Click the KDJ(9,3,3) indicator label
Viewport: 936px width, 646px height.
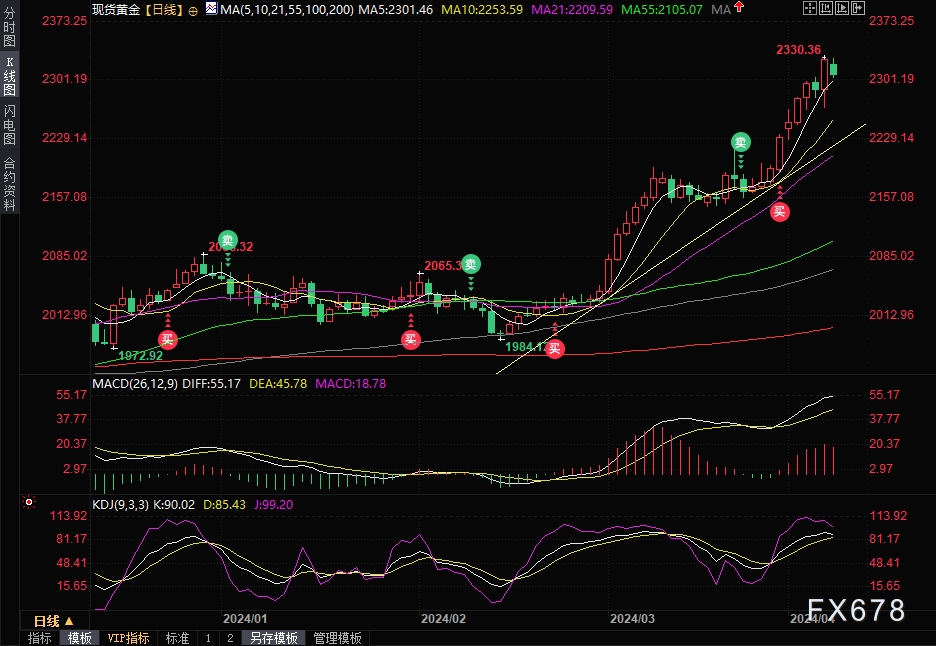(x=121, y=505)
